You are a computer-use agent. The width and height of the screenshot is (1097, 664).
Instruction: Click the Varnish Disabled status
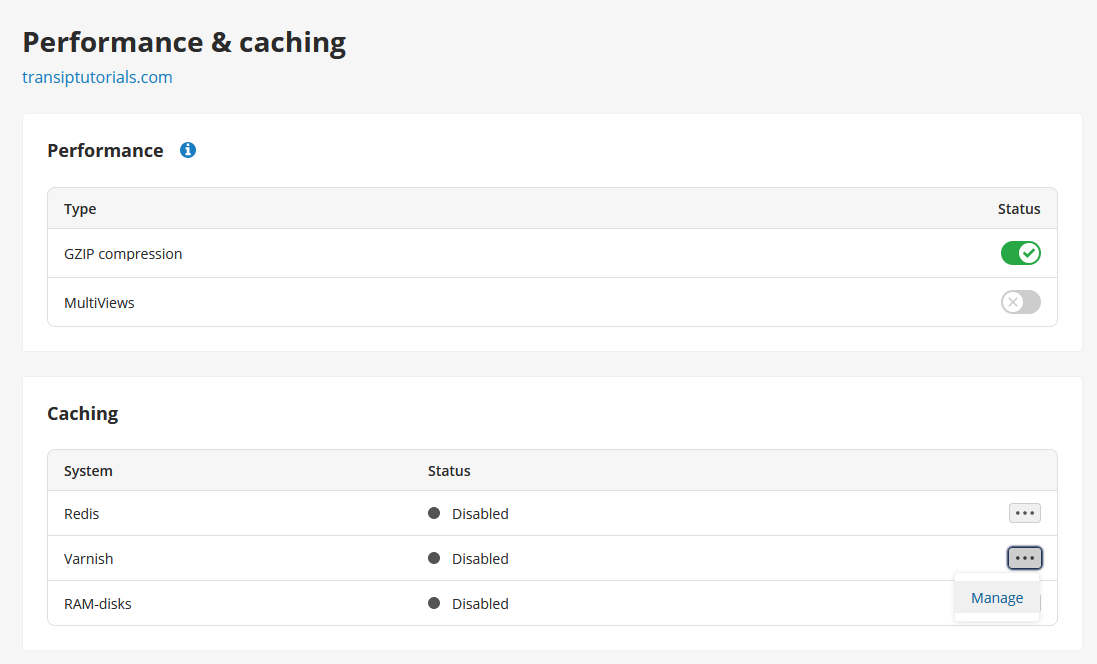pos(468,558)
